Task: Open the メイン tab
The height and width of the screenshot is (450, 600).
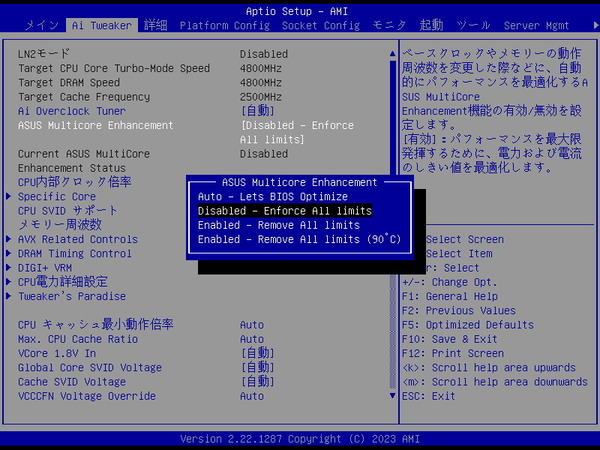Action: pyautogui.click(x=42, y=26)
